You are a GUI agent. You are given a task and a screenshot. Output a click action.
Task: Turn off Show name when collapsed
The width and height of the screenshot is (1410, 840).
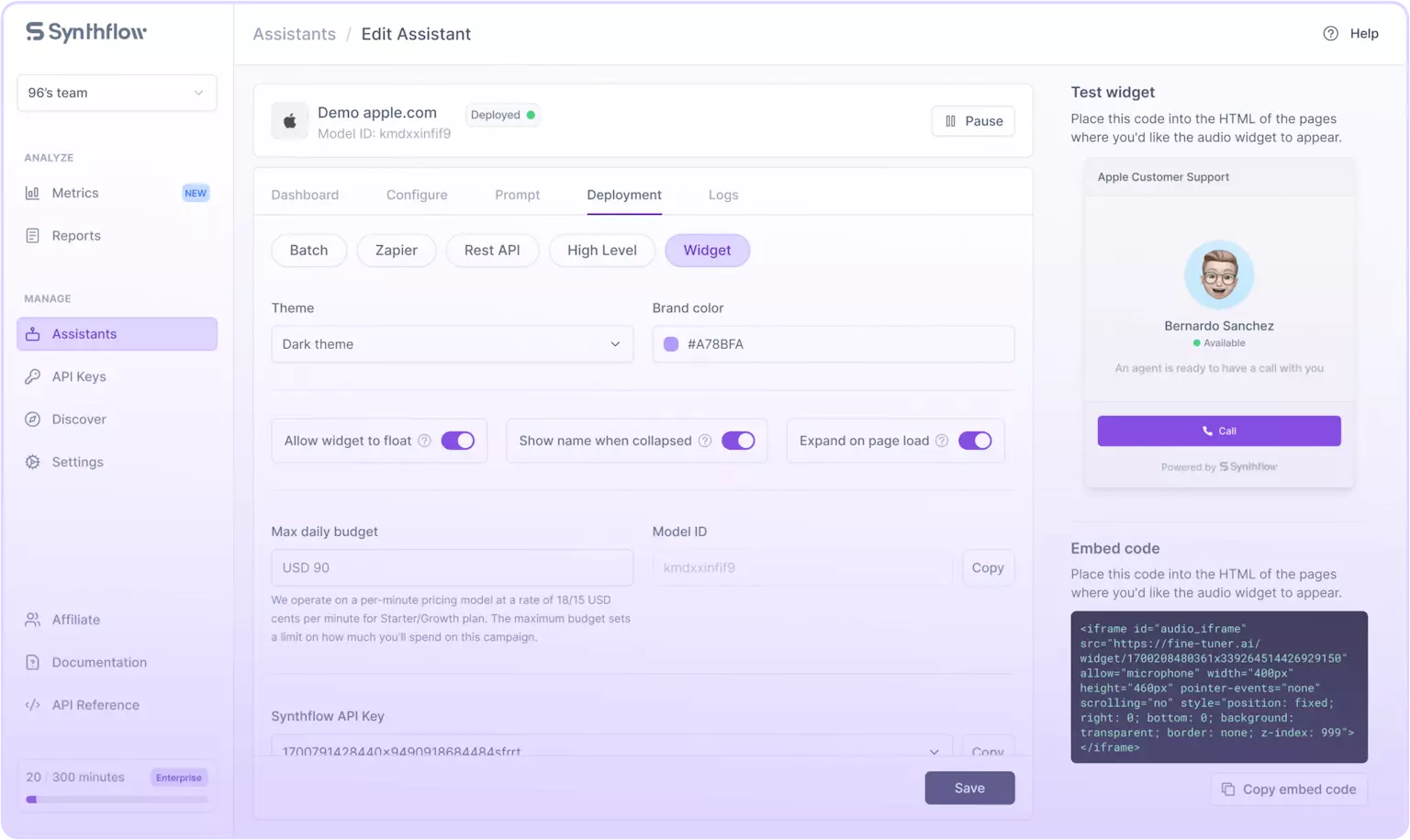click(739, 441)
